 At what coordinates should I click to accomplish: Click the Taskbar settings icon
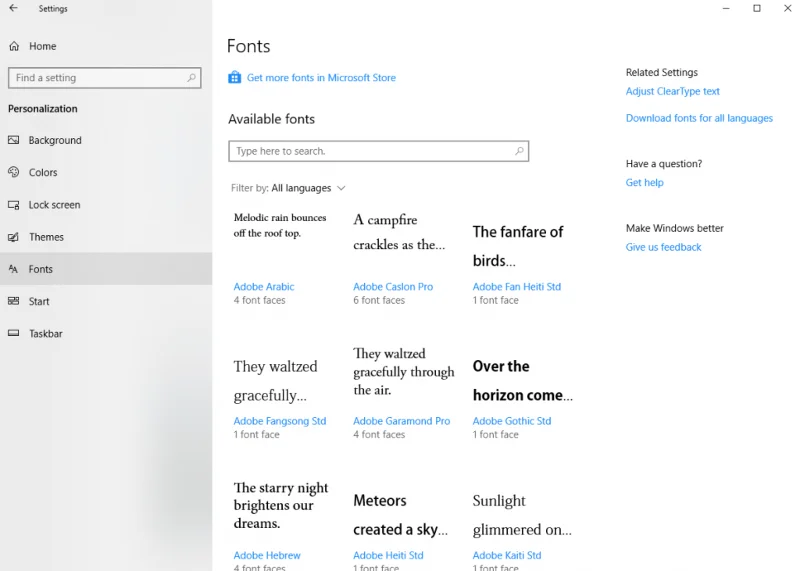(14, 333)
